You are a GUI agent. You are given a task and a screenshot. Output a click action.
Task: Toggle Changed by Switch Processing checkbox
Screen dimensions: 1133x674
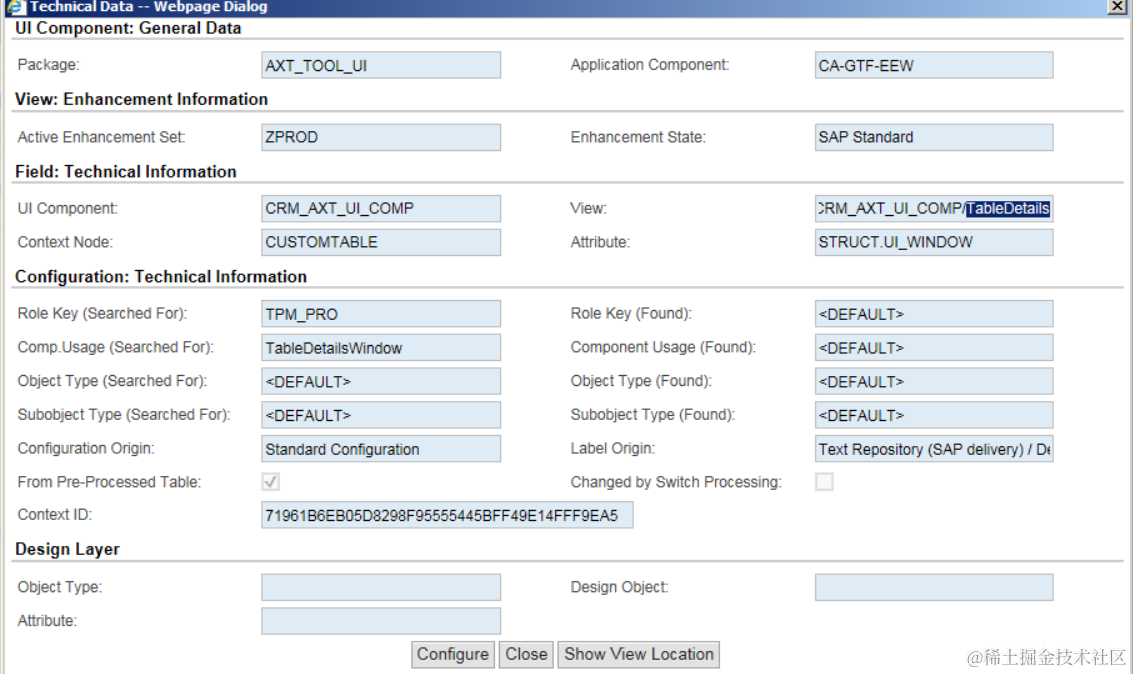tap(824, 482)
